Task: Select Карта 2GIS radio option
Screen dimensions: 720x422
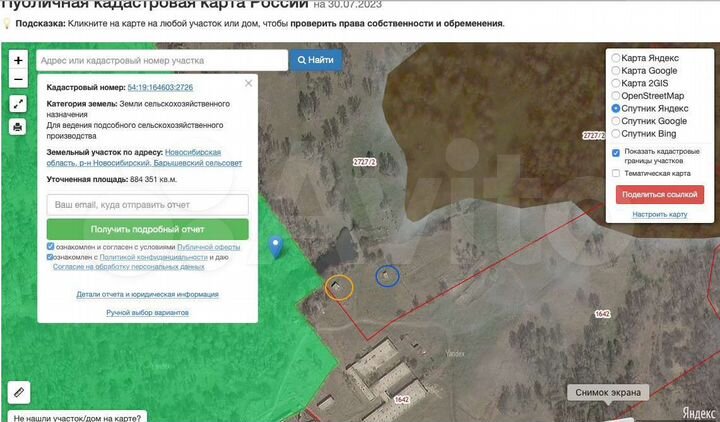Action: (x=616, y=84)
